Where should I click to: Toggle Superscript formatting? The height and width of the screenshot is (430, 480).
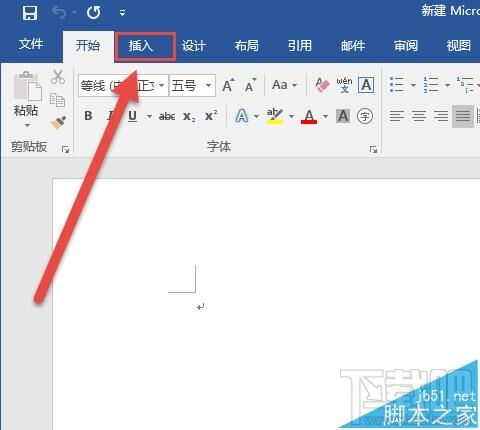coord(211,116)
